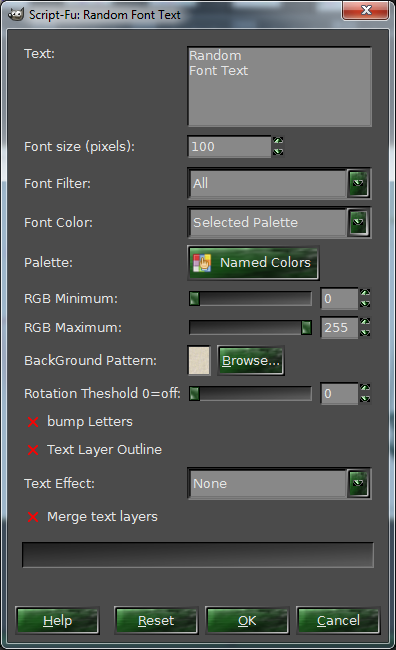Screen dimensions: 396x650
Task: Decrease font size with down arrow
Action: click(278, 152)
